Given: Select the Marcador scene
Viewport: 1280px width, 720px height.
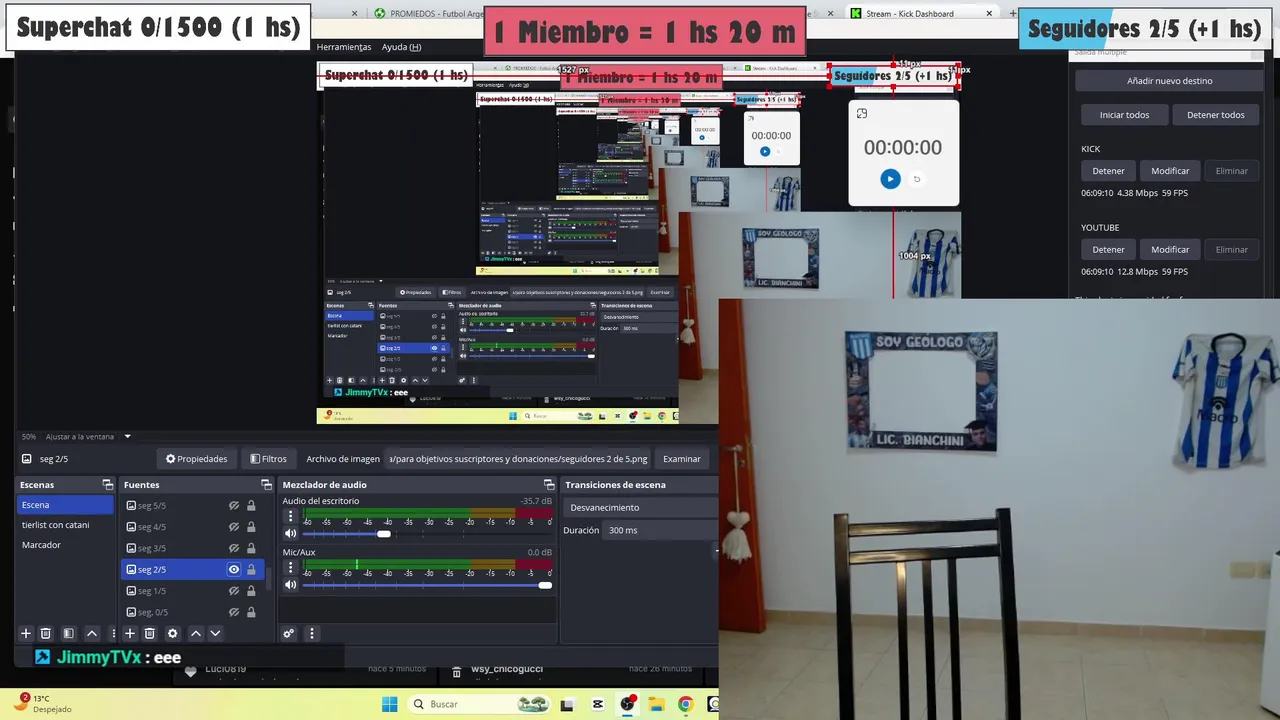Looking at the screenshot, I should [65, 545].
